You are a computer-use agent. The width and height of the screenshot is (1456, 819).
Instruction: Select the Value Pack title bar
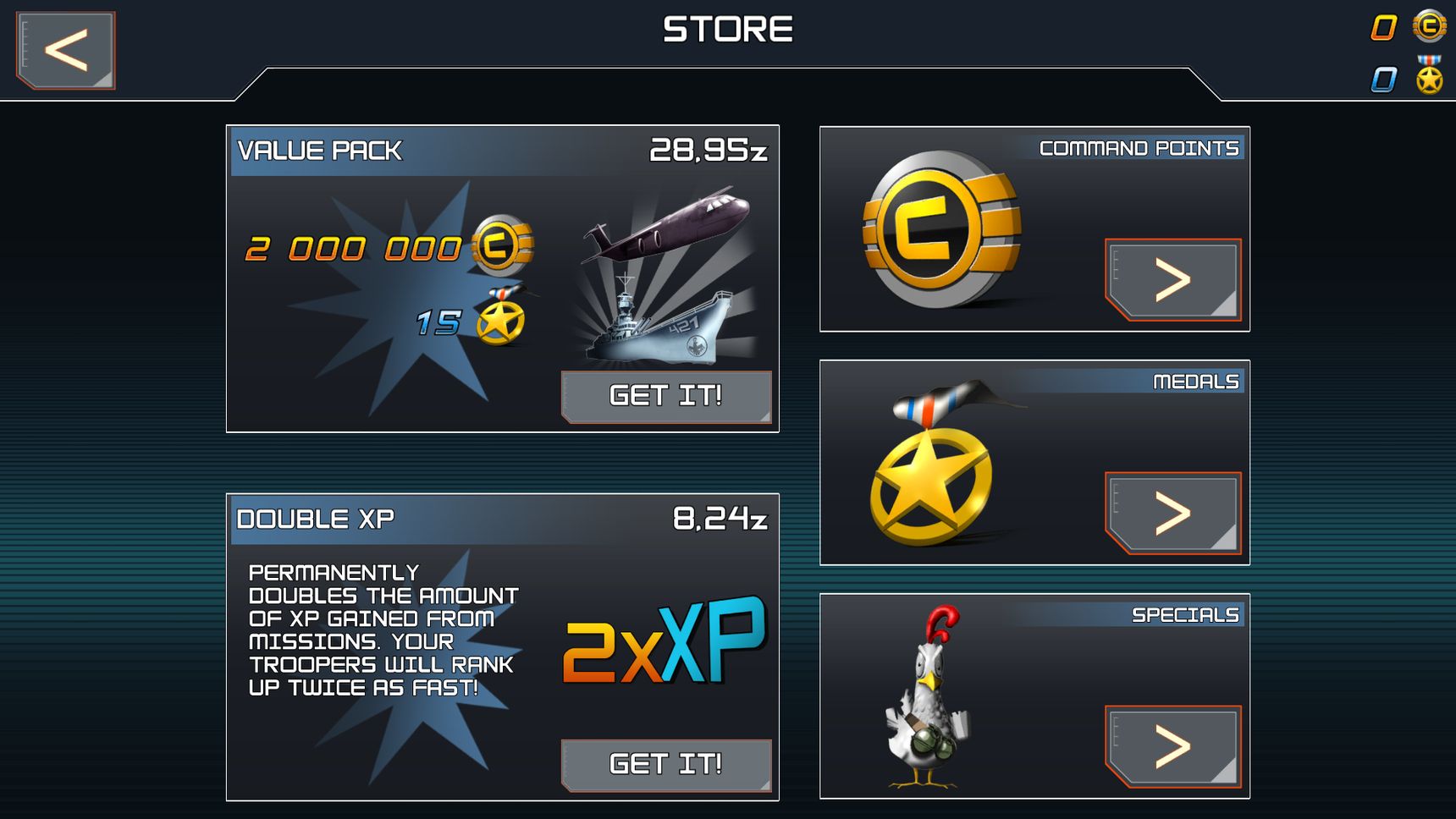click(503, 151)
